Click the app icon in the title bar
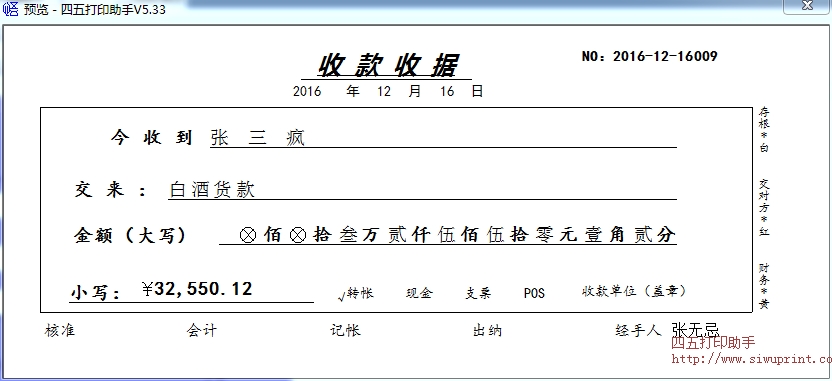Image resolution: width=832 pixels, height=381 pixels. 11,9
